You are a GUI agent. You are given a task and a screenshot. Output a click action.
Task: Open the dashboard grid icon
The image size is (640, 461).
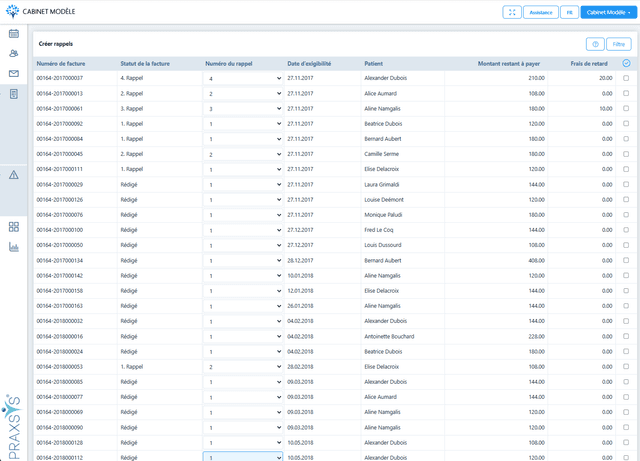(14, 227)
